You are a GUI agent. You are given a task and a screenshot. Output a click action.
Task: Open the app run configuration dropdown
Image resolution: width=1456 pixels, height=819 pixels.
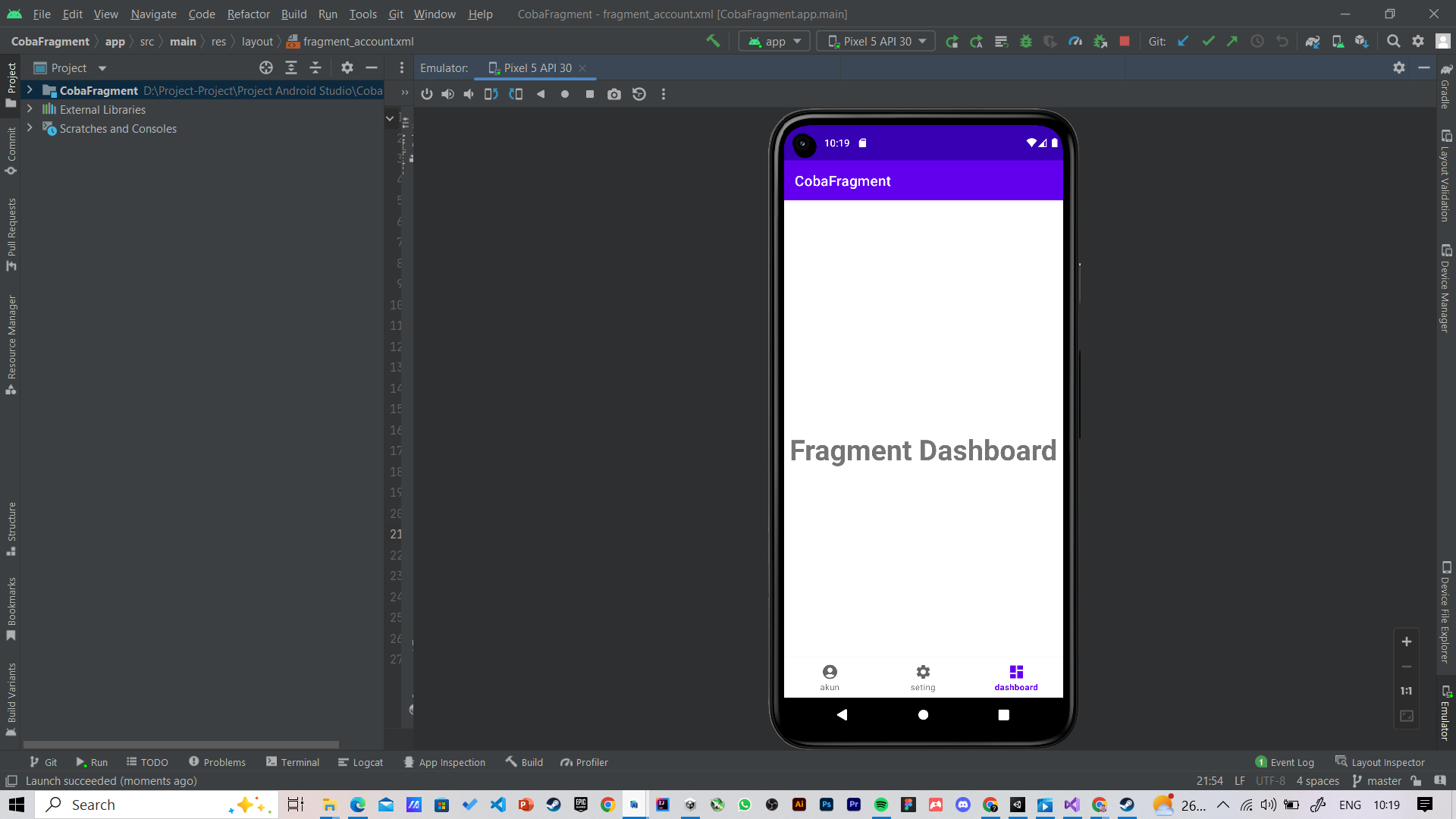click(x=773, y=41)
